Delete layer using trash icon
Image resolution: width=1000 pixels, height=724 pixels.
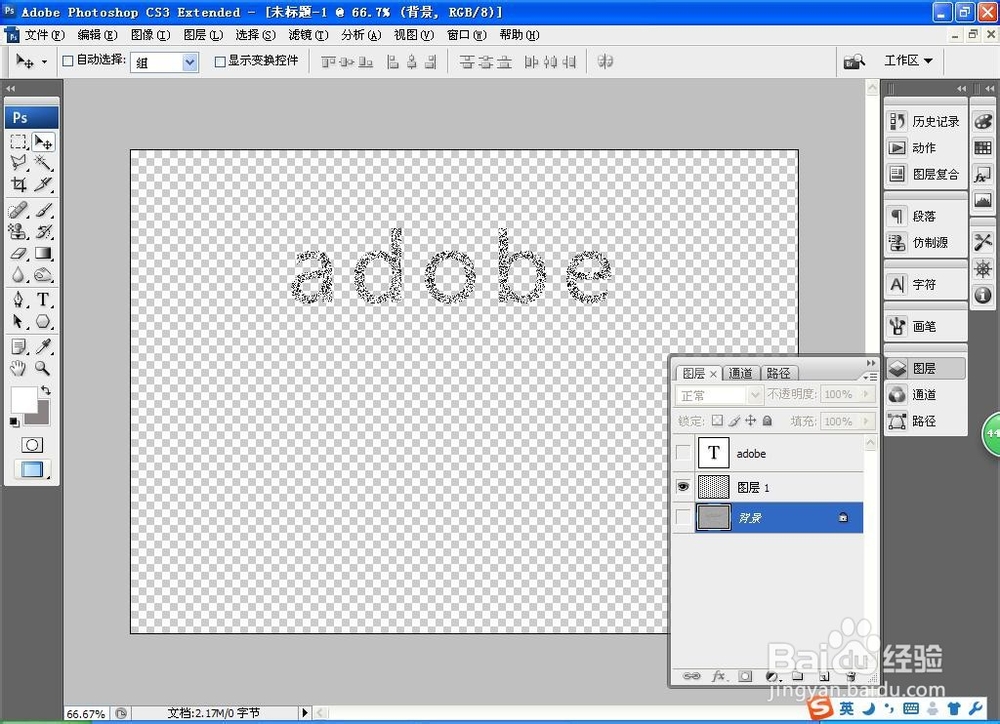point(850,676)
